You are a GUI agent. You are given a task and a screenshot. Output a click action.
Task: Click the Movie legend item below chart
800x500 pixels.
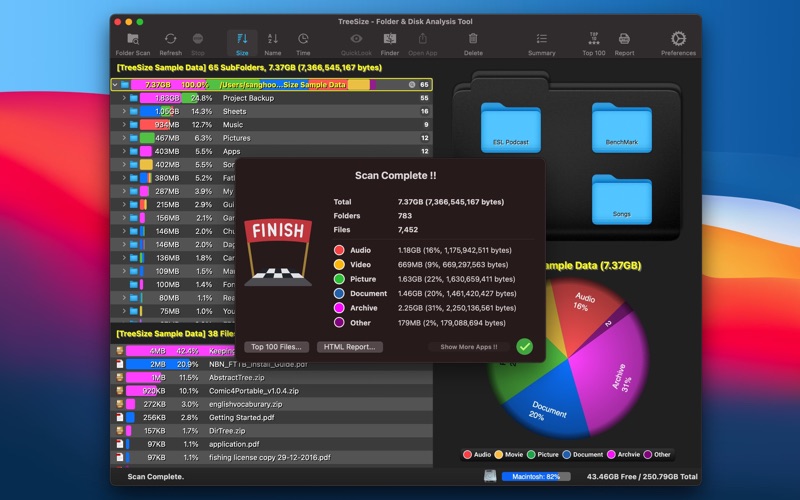click(508, 455)
